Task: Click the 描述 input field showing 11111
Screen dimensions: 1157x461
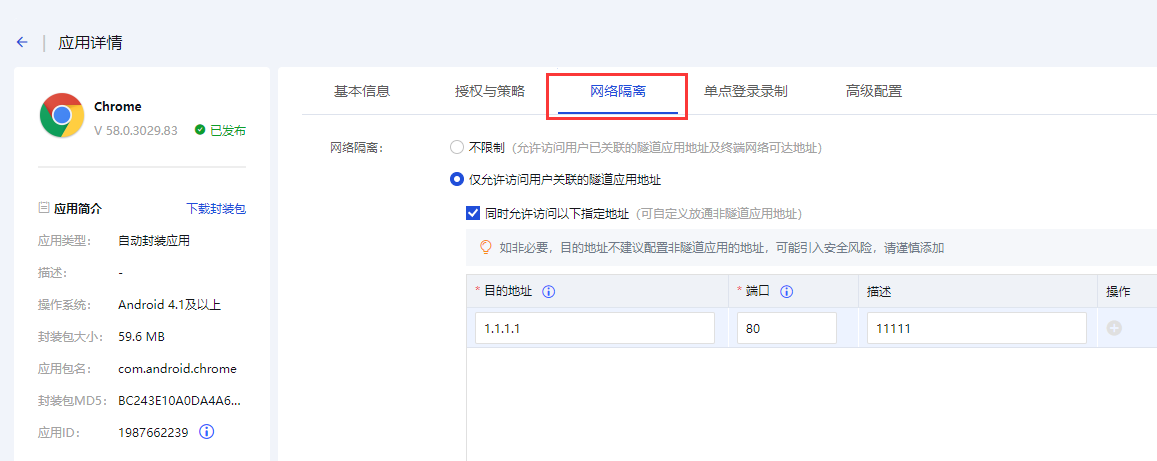Action: tap(977, 328)
